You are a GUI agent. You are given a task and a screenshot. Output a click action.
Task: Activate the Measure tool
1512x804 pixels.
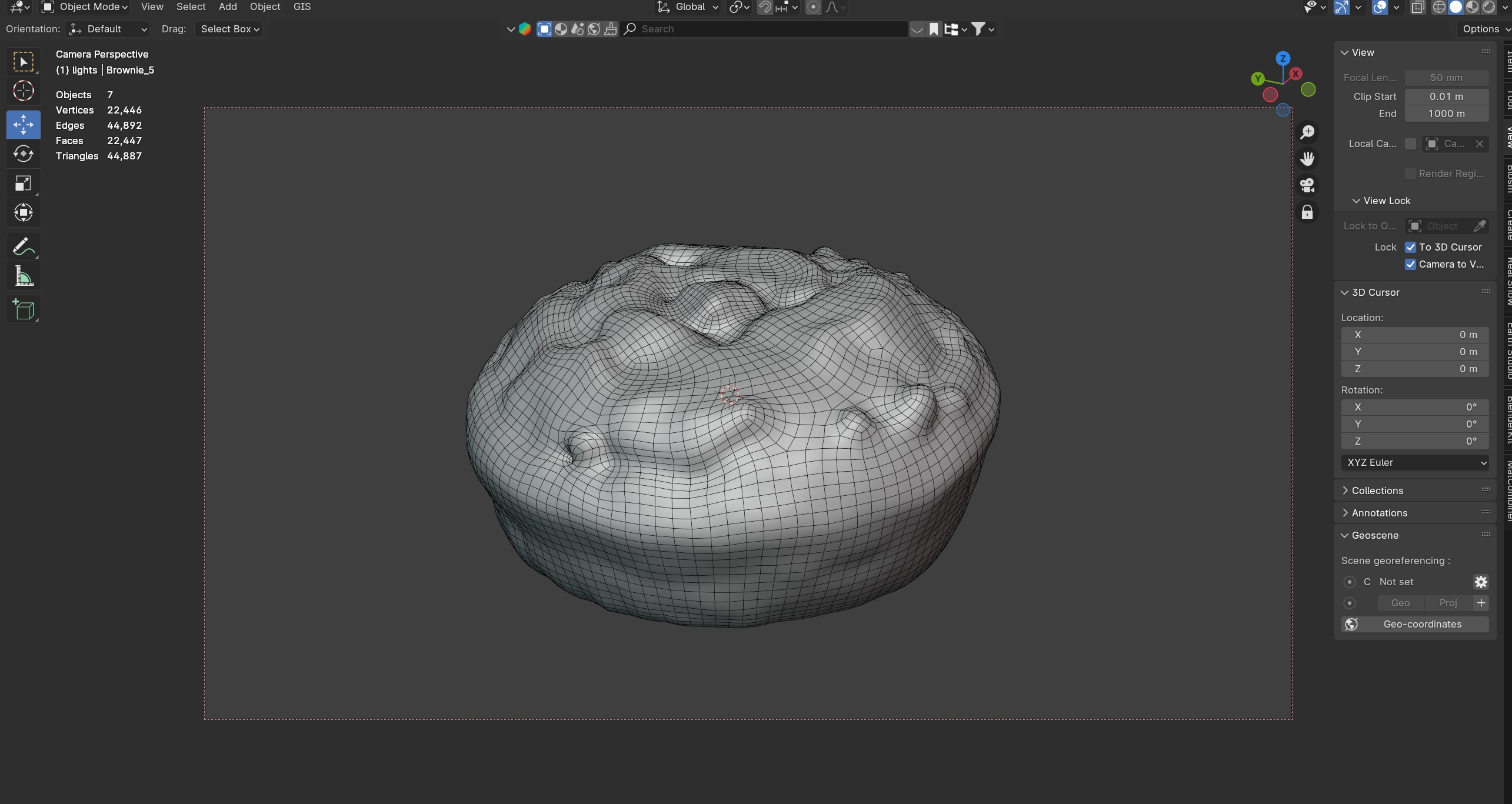click(x=23, y=276)
